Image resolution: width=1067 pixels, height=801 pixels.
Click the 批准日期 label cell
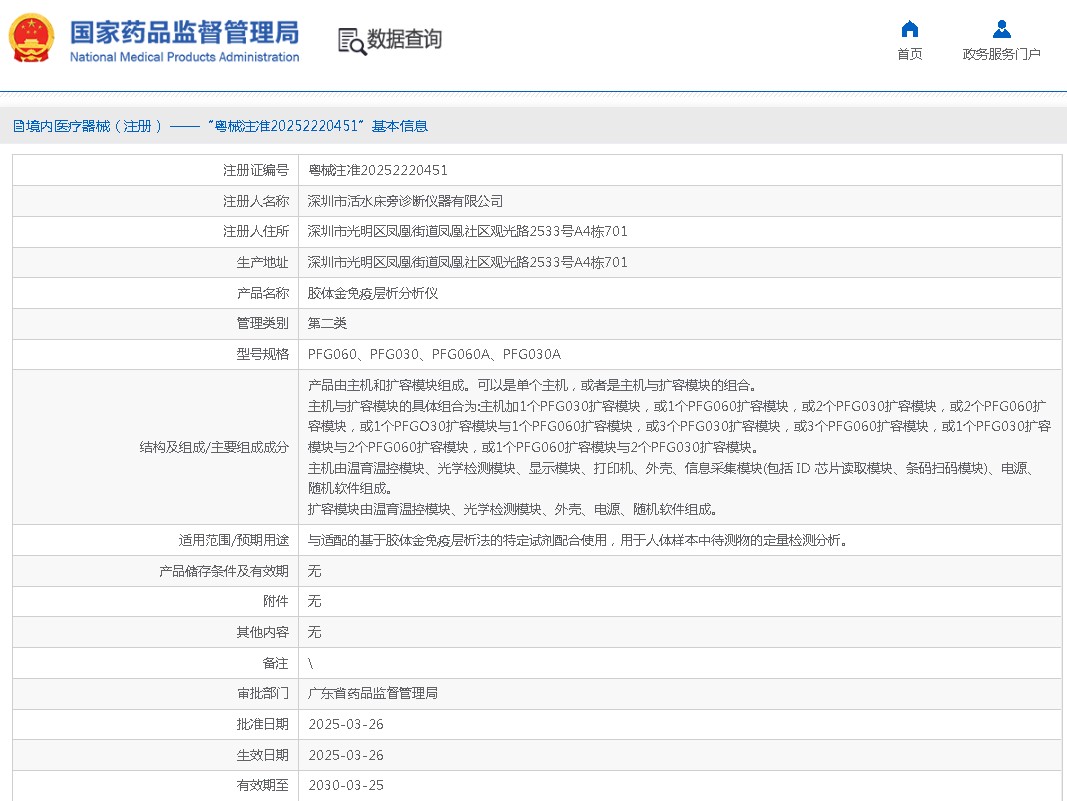262,724
